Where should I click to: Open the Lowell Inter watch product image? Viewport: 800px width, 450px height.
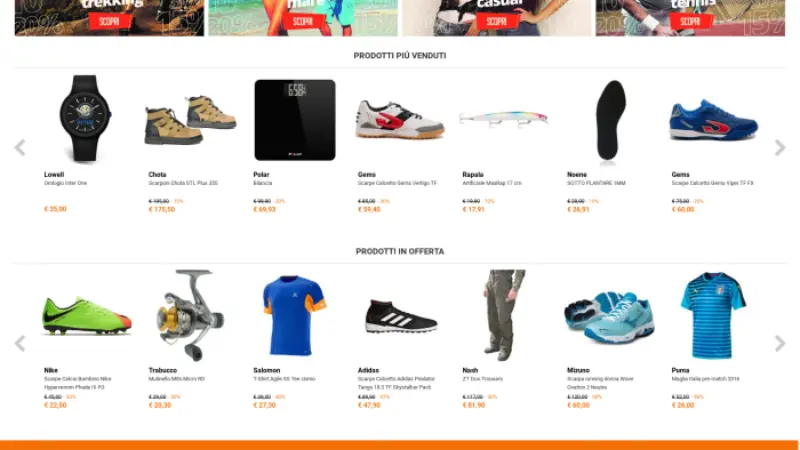pyautogui.click(x=85, y=119)
